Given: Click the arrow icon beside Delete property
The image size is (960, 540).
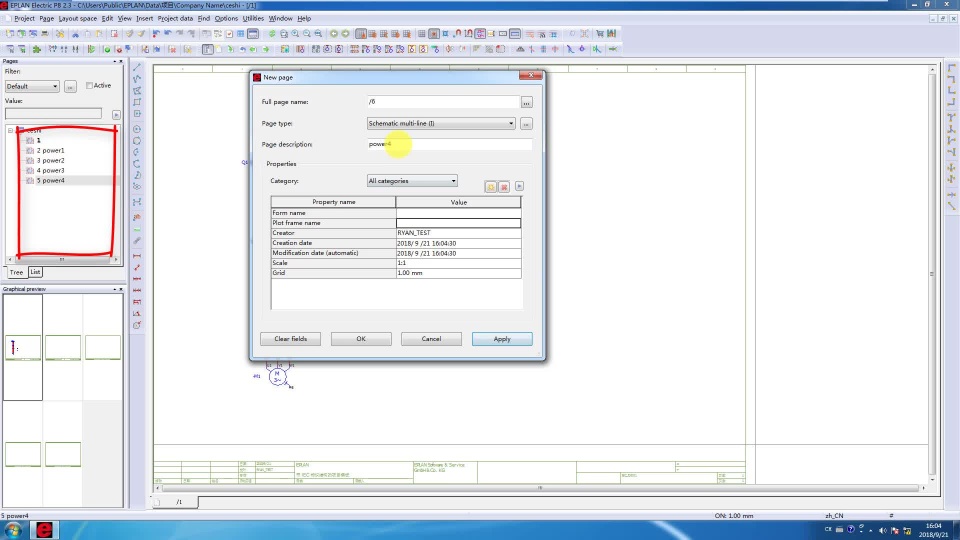Looking at the screenshot, I should click(x=519, y=186).
